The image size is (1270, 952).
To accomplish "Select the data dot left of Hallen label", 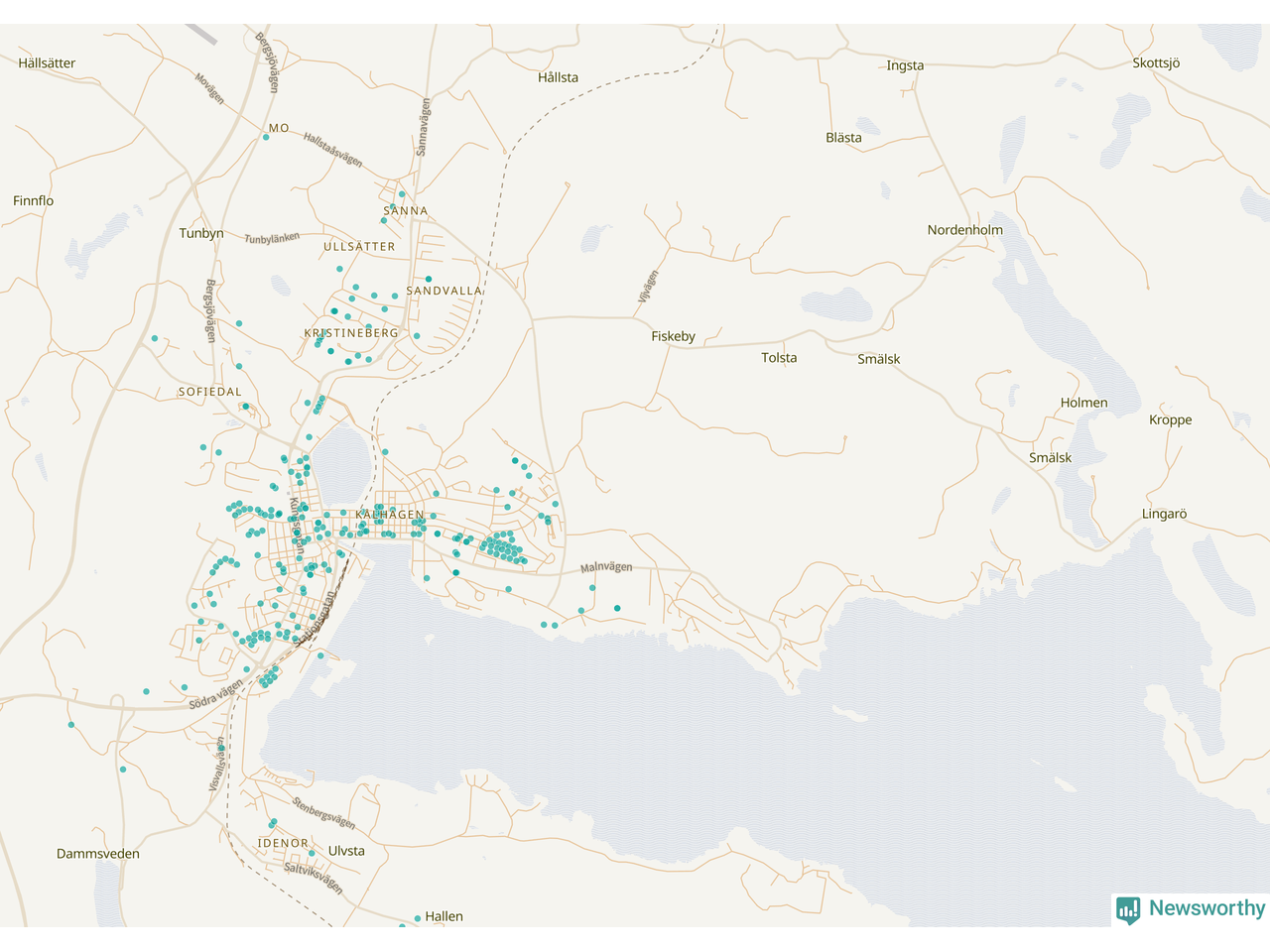I will tap(418, 919).
